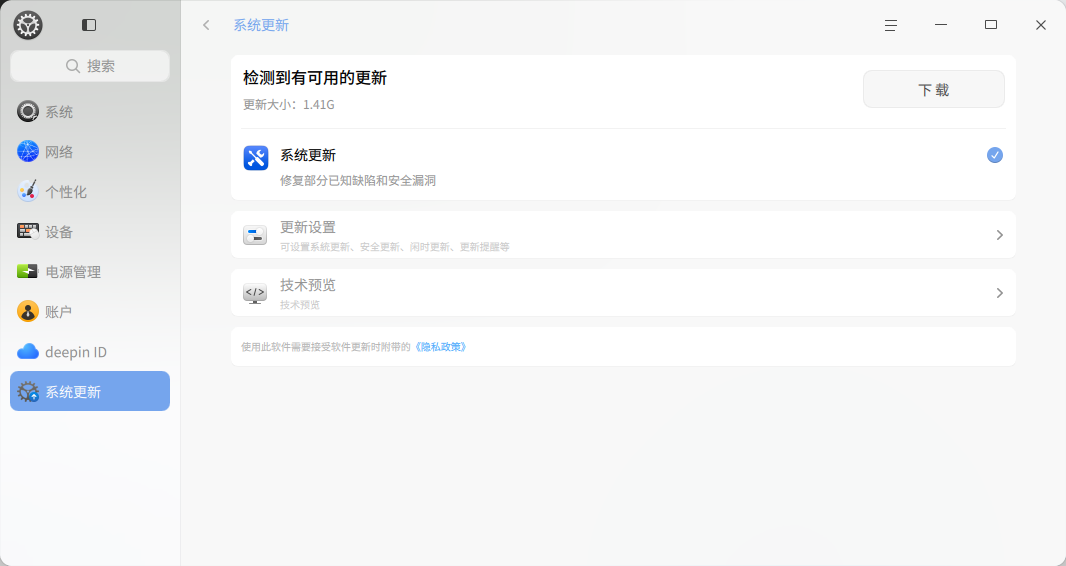Select deepin ID in the sidebar

pos(90,352)
